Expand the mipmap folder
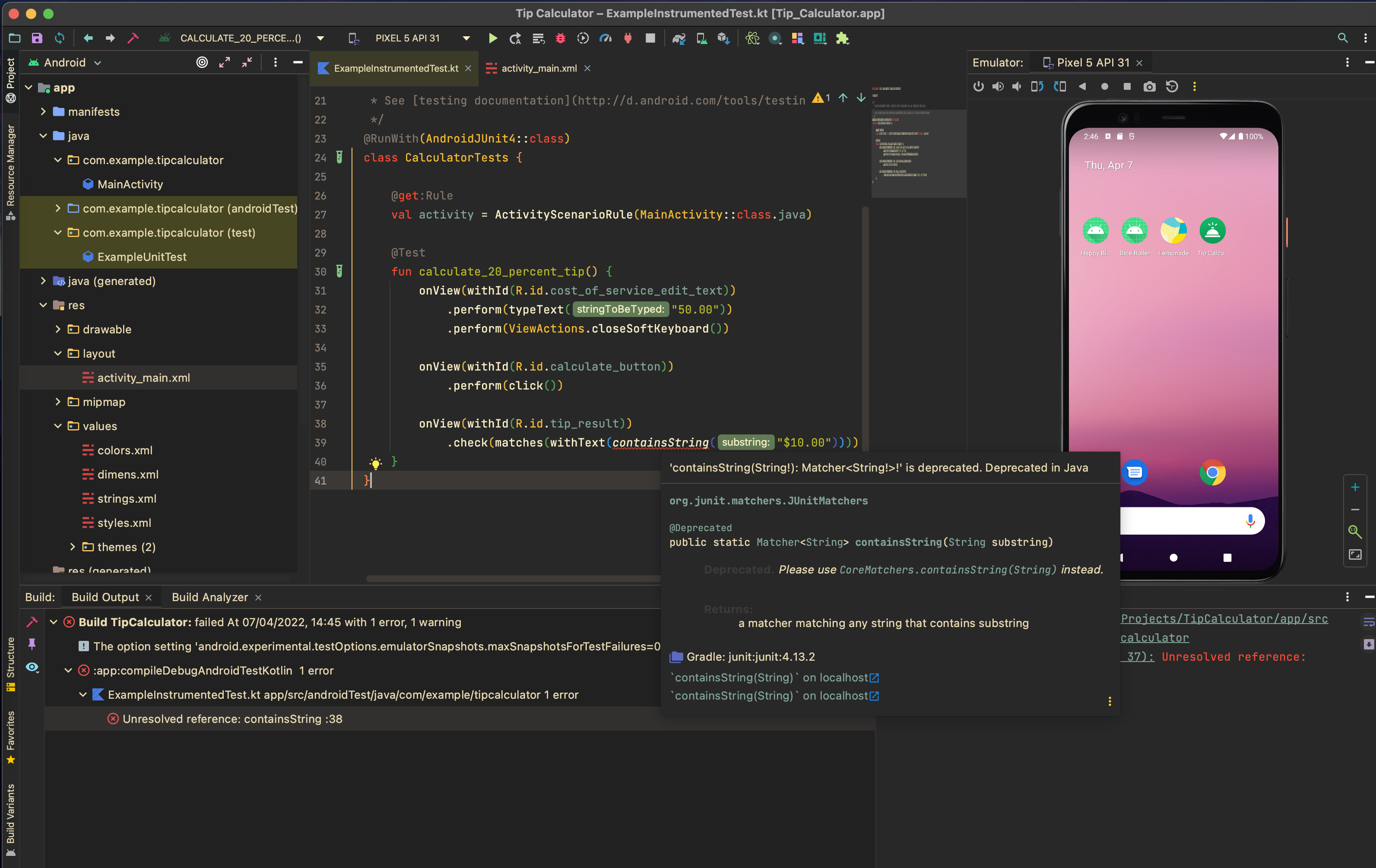The image size is (1376, 868). tap(58, 402)
